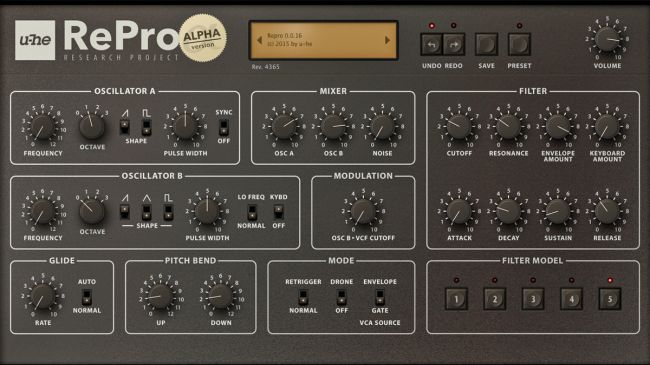Click Oscillator A Pulse Width knob
This screenshot has height=365, width=650.
pos(185,127)
